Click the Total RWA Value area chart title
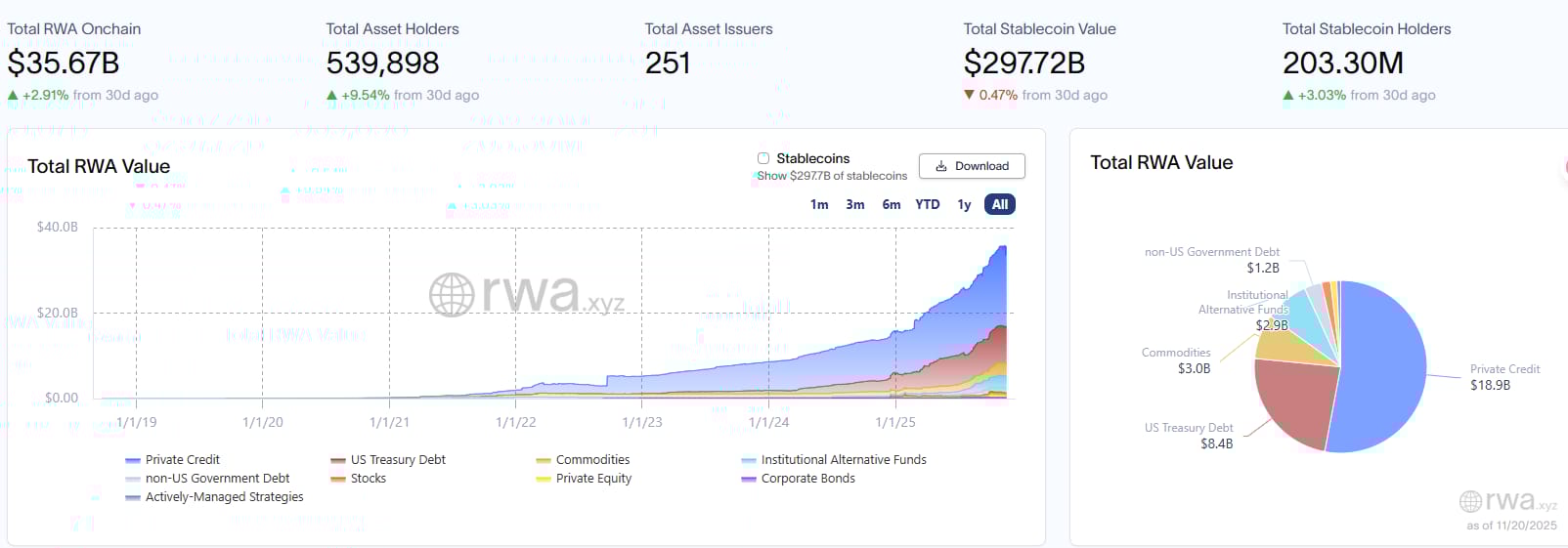The image size is (1568, 548). [99, 166]
